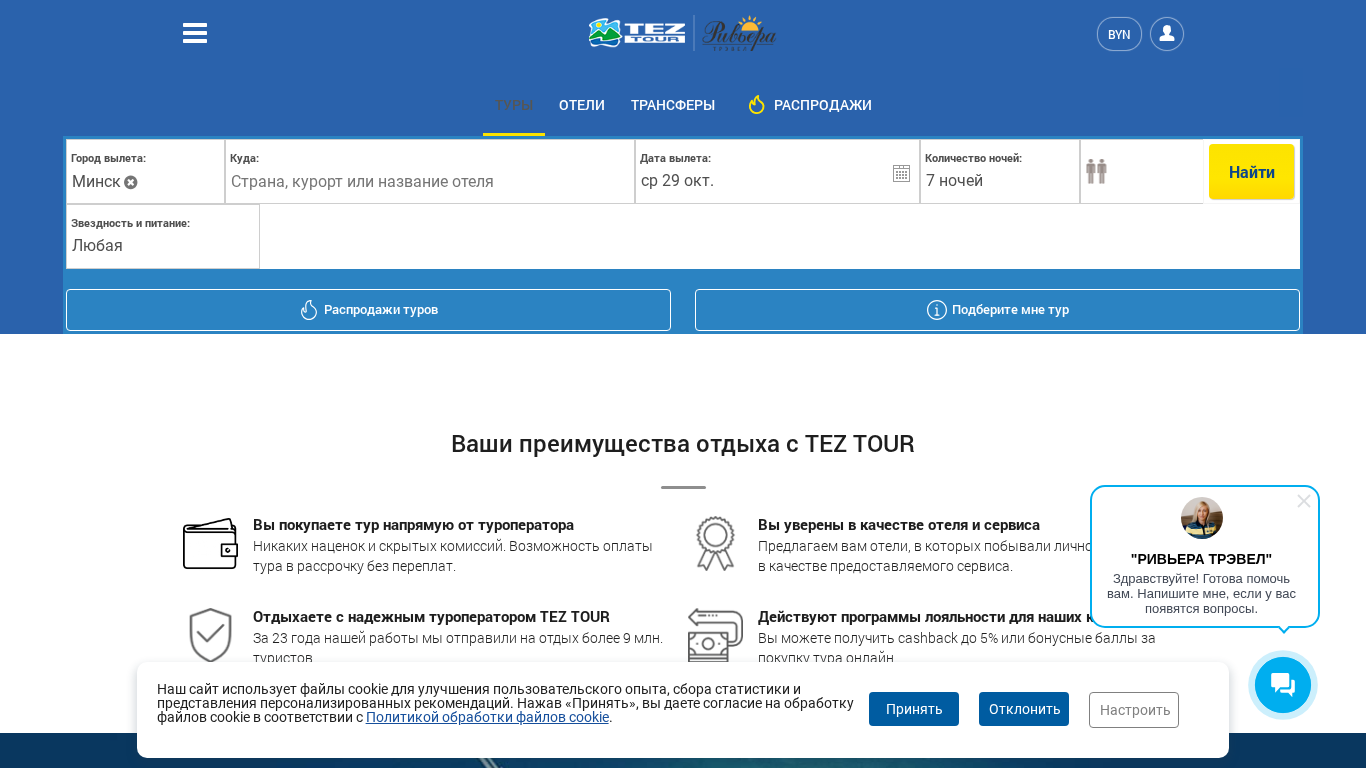Clear the Минск departure city
The image size is (1366, 768).
click(131, 182)
